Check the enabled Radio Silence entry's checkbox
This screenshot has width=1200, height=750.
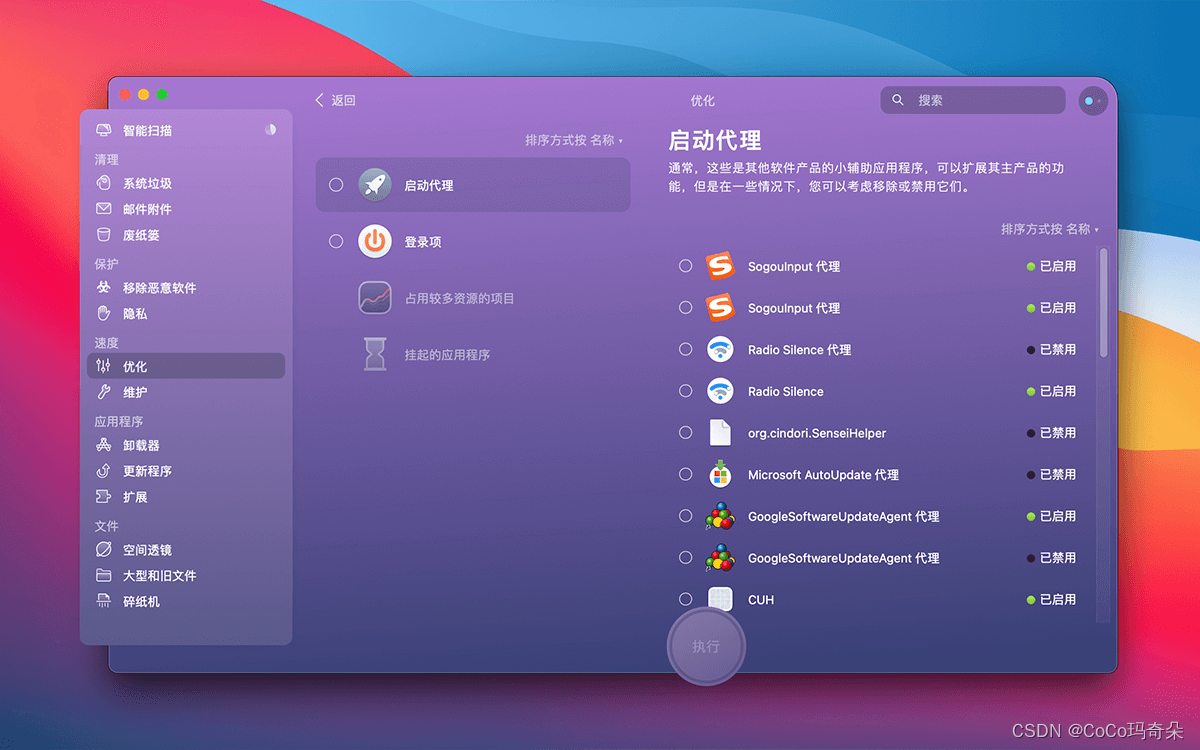coord(685,391)
